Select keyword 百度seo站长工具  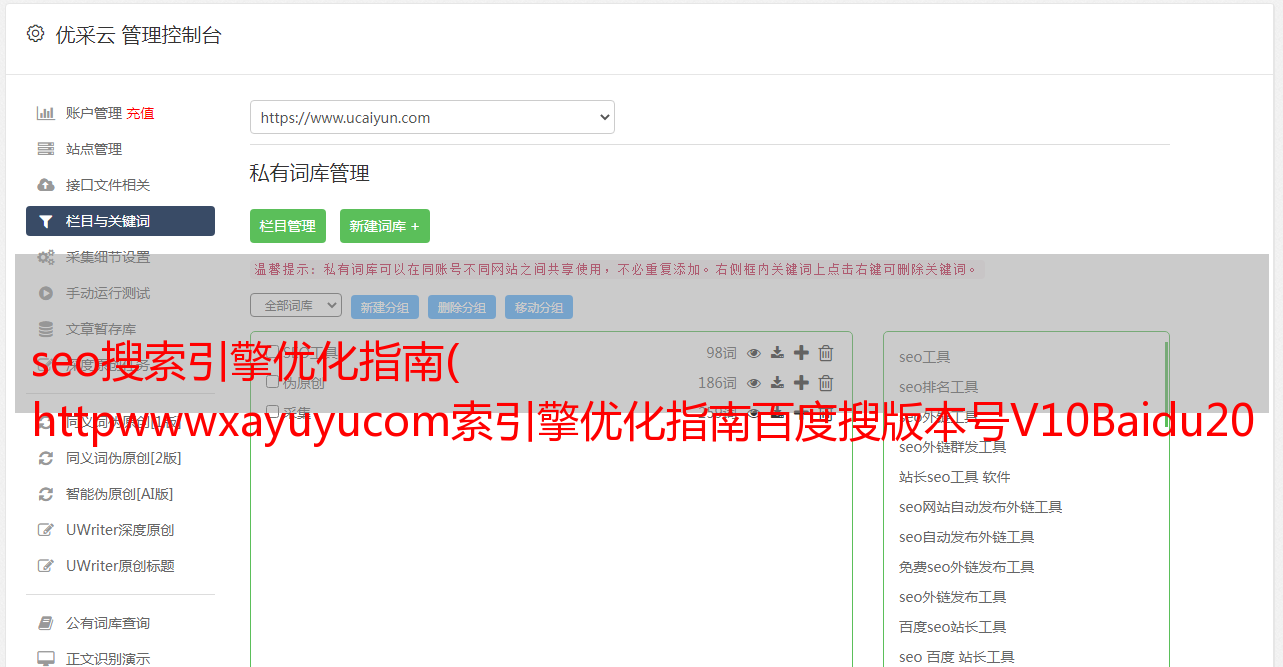[x=953, y=627]
